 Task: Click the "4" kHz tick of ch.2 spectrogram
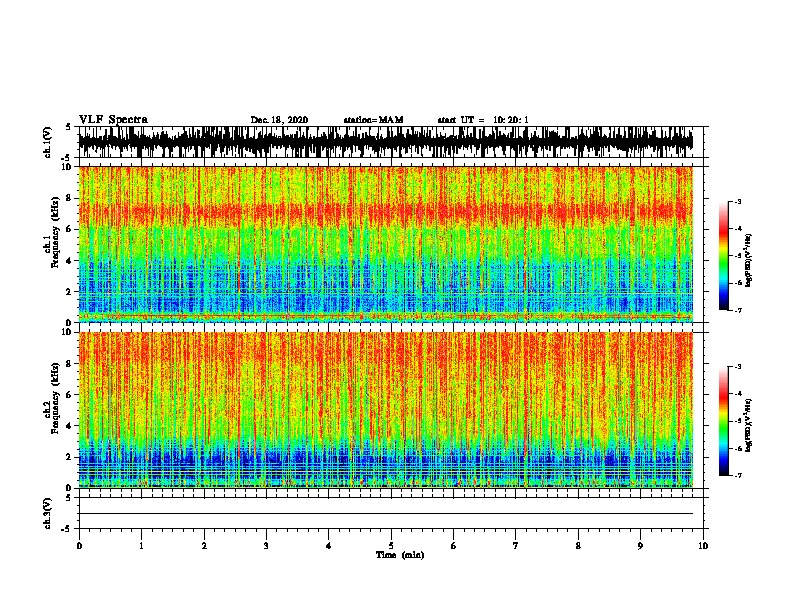pos(71,426)
